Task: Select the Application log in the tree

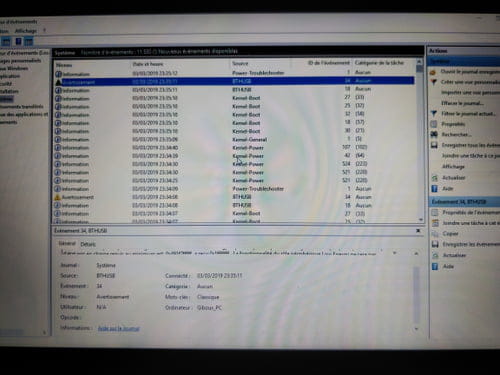Action: [10, 76]
